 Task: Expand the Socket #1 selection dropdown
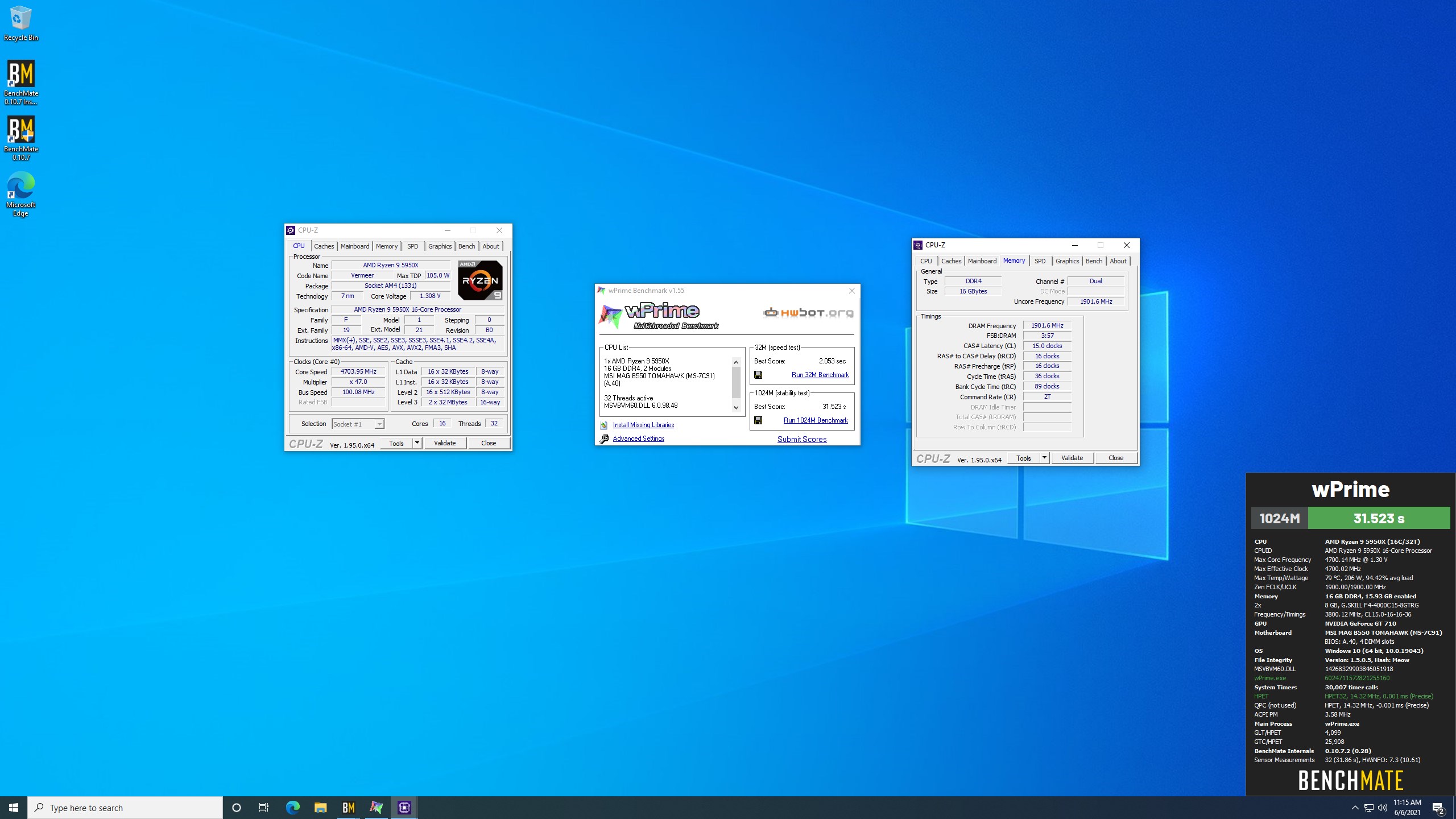coord(379,424)
